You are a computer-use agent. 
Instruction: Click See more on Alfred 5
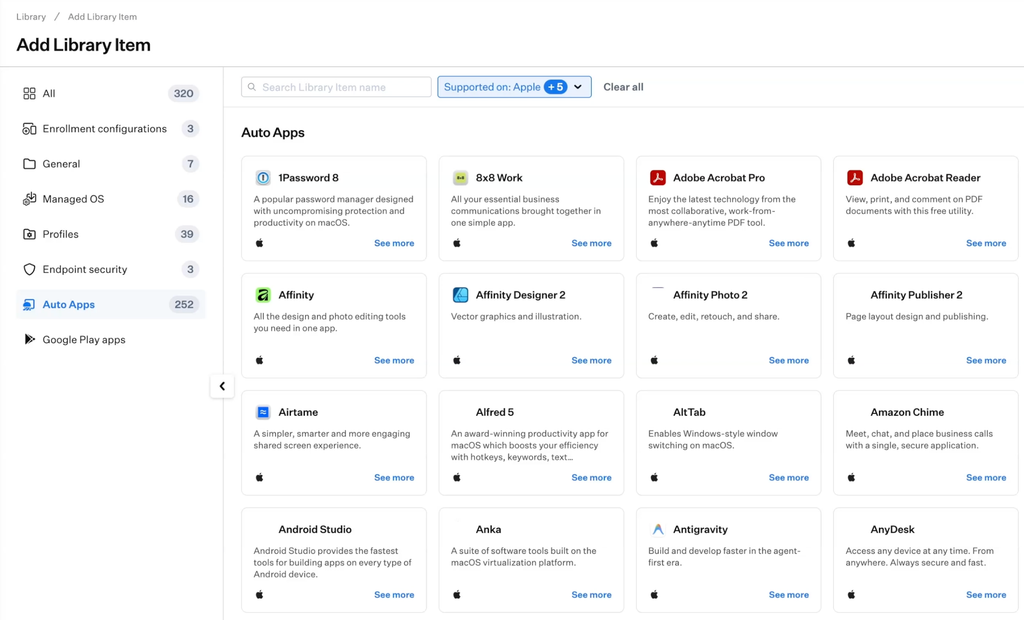click(x=591, y=478)
